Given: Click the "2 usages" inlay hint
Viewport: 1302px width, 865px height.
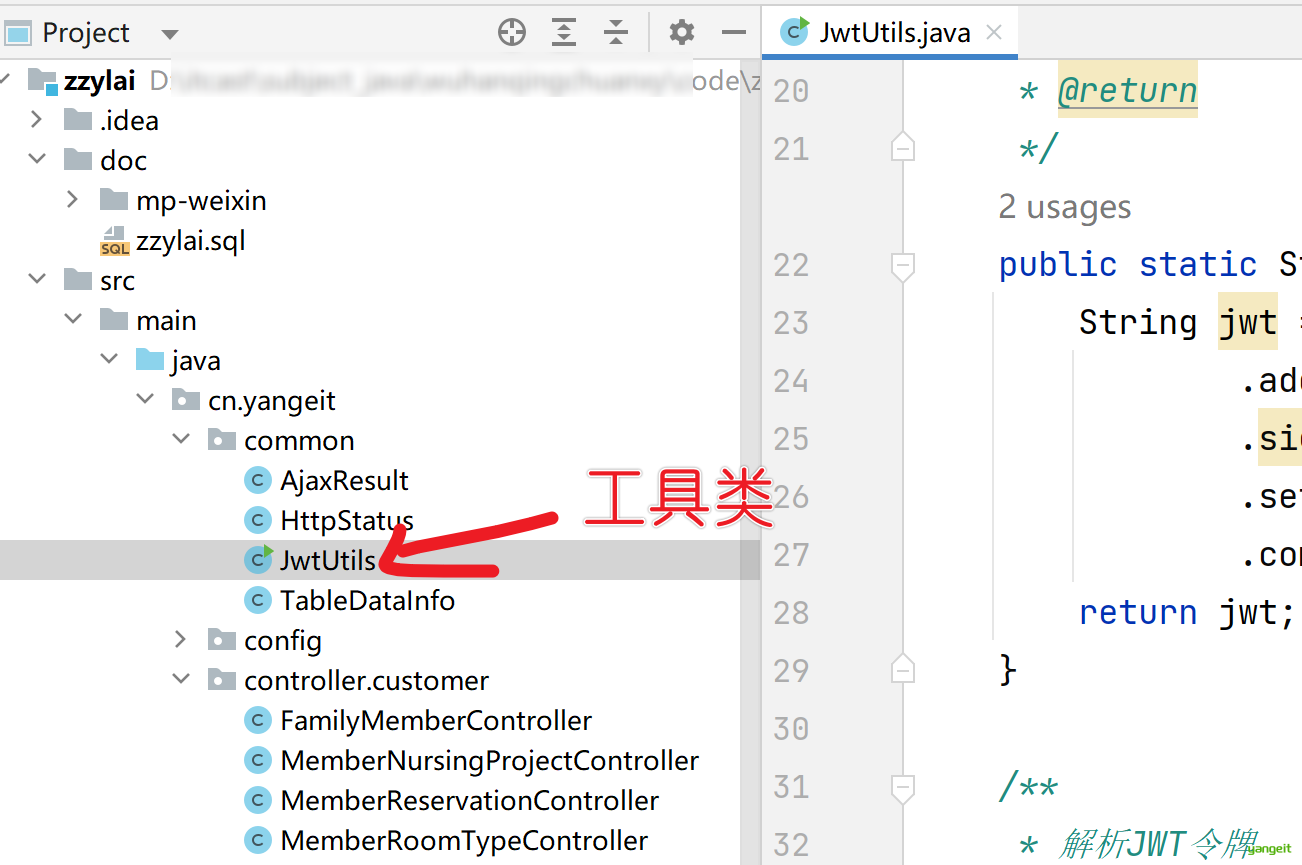Looking at the screenshot, I should coord(1065,207).
